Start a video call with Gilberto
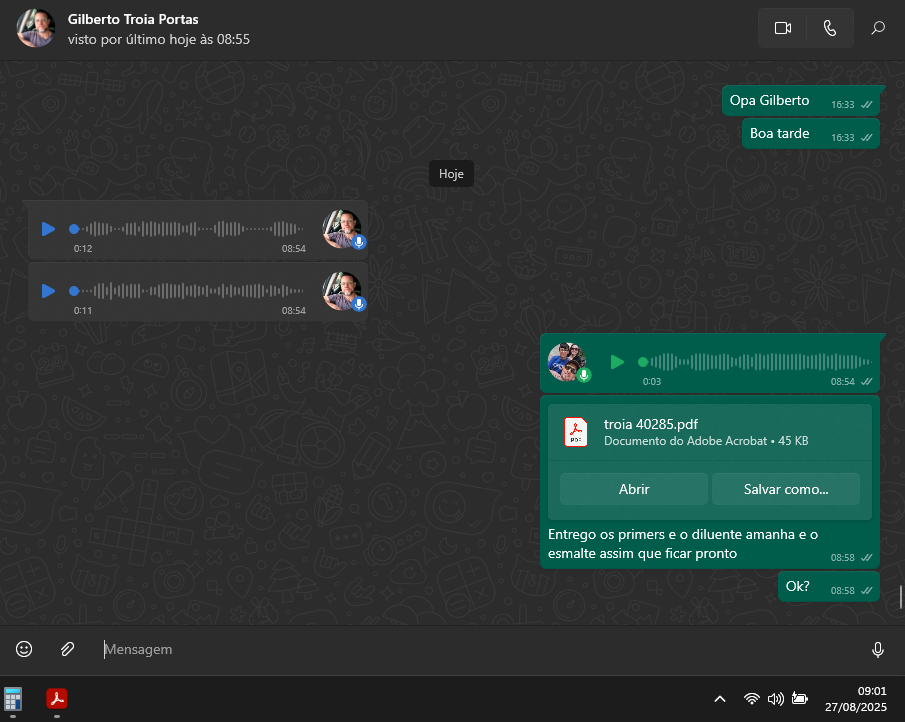The width and height of the screenshot is (905, 722). click(x=782, y=28)
